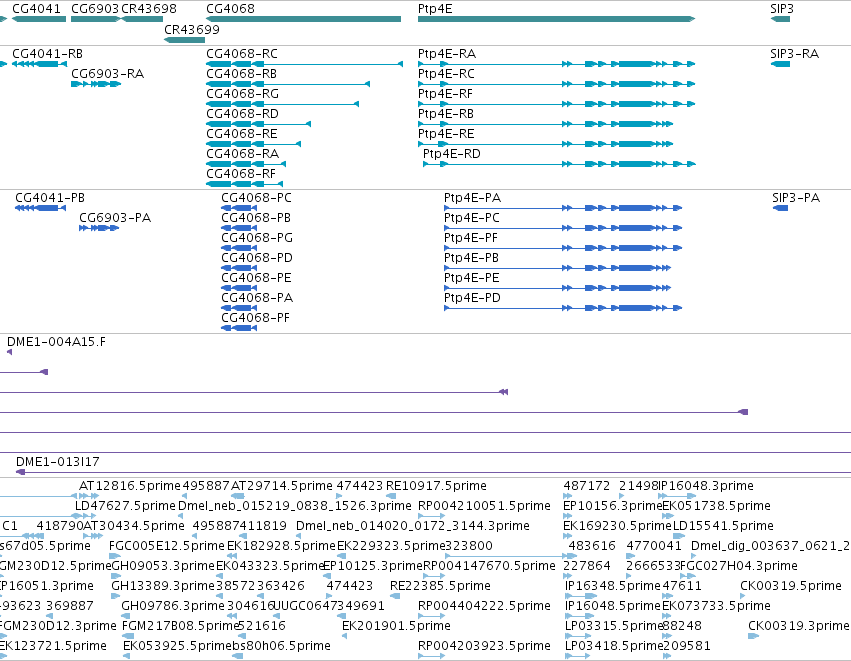Click protein SIP3-PA label

pyautogui.click(x=796, y=198)
